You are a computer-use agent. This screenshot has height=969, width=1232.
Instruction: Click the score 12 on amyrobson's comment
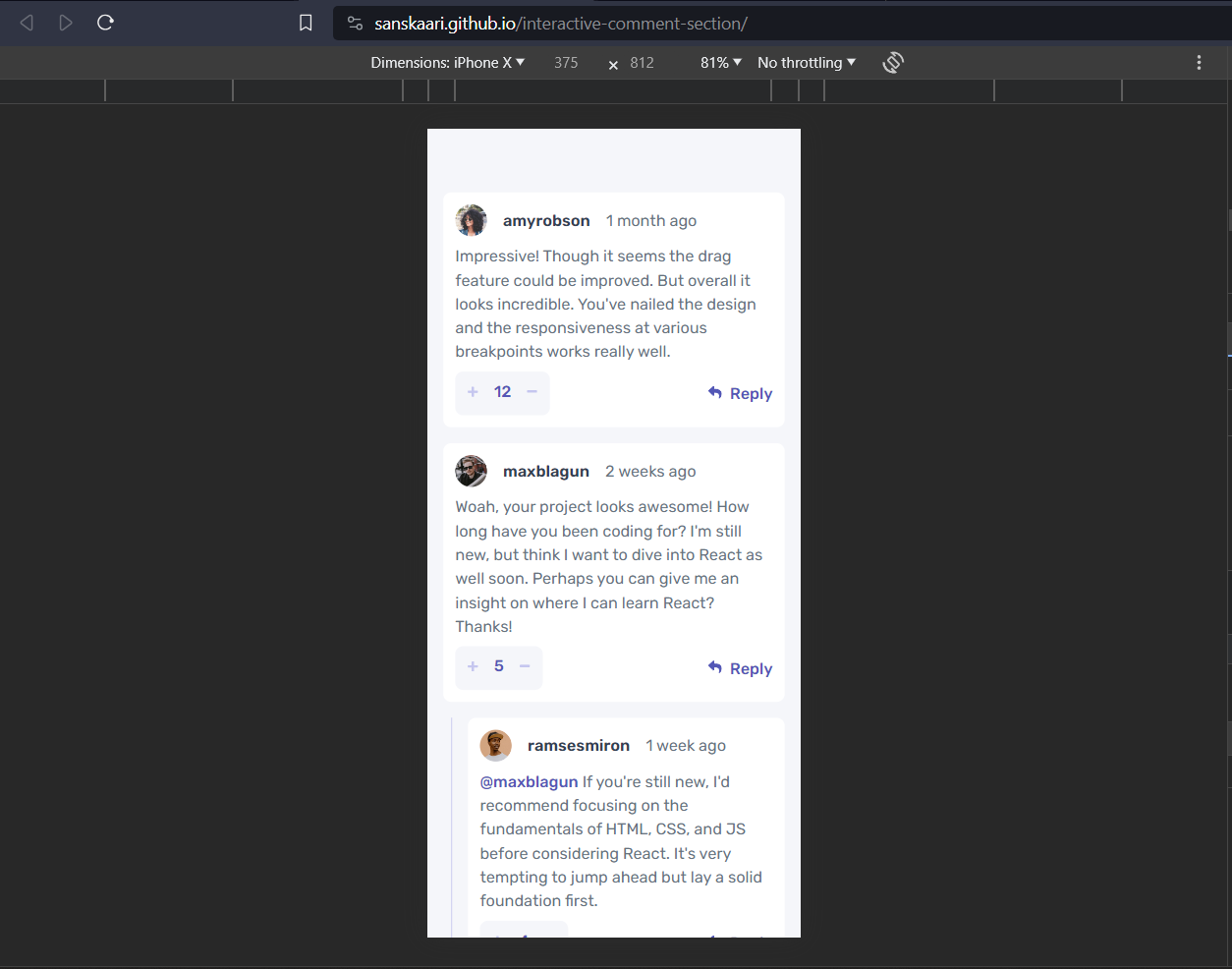coord(502,392)
